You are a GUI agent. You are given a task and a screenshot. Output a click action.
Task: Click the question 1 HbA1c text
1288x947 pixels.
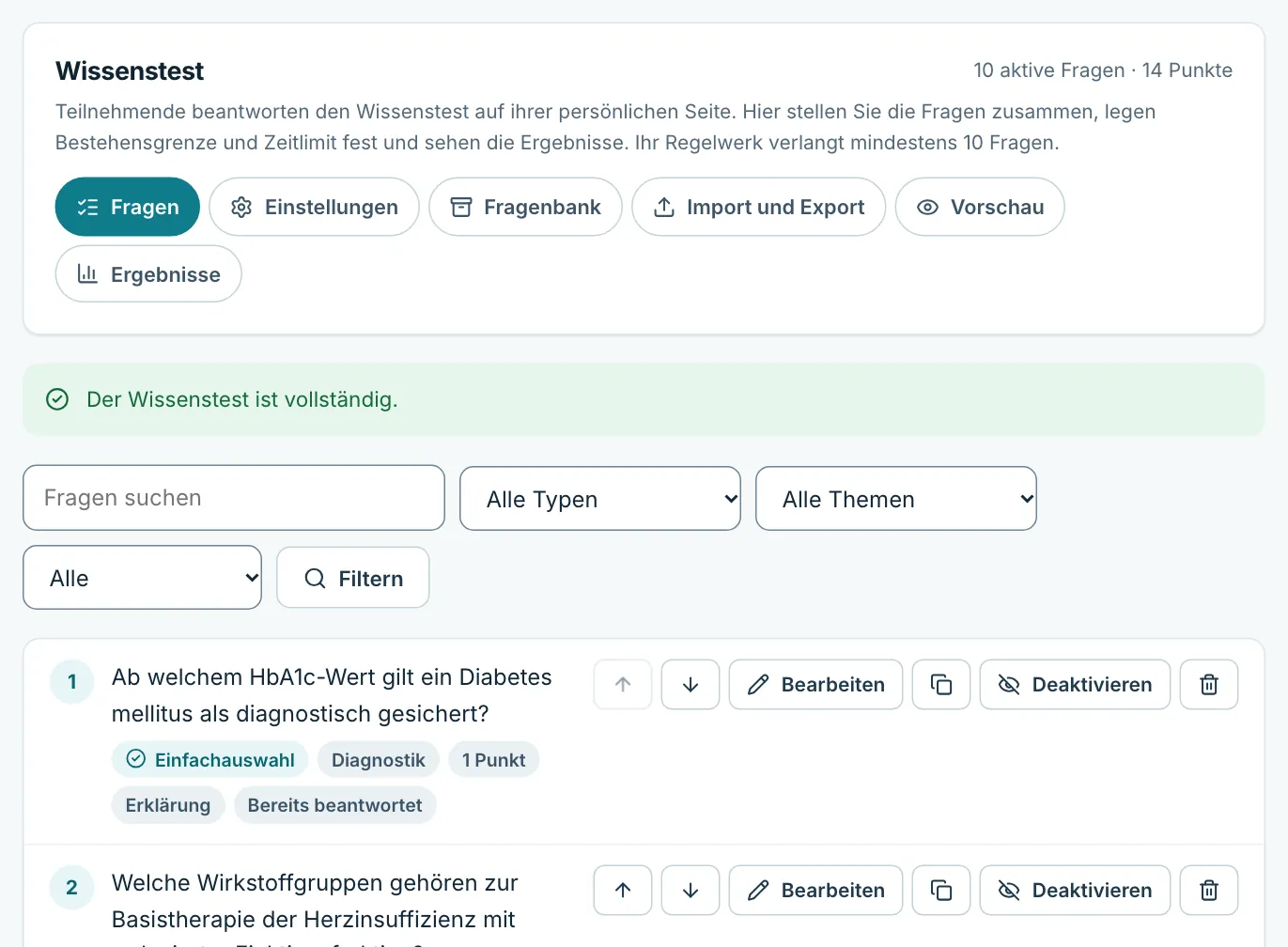pyautogui.click(x=332, y=695)
